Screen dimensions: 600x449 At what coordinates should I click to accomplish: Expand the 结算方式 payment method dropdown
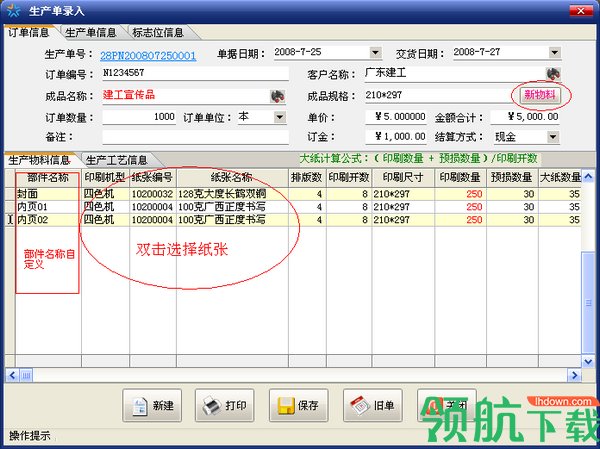(553, 137)
